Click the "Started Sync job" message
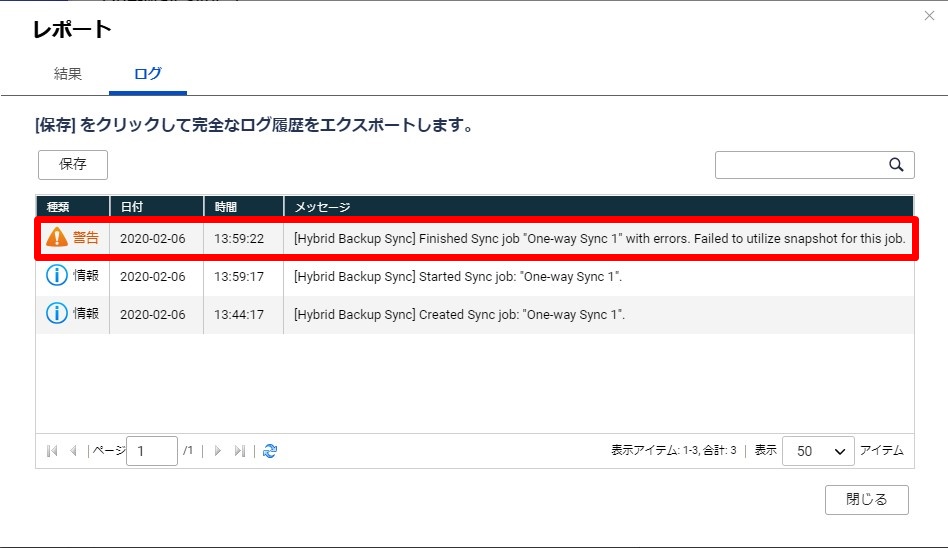948x548 pixels. tap(458, 276)
